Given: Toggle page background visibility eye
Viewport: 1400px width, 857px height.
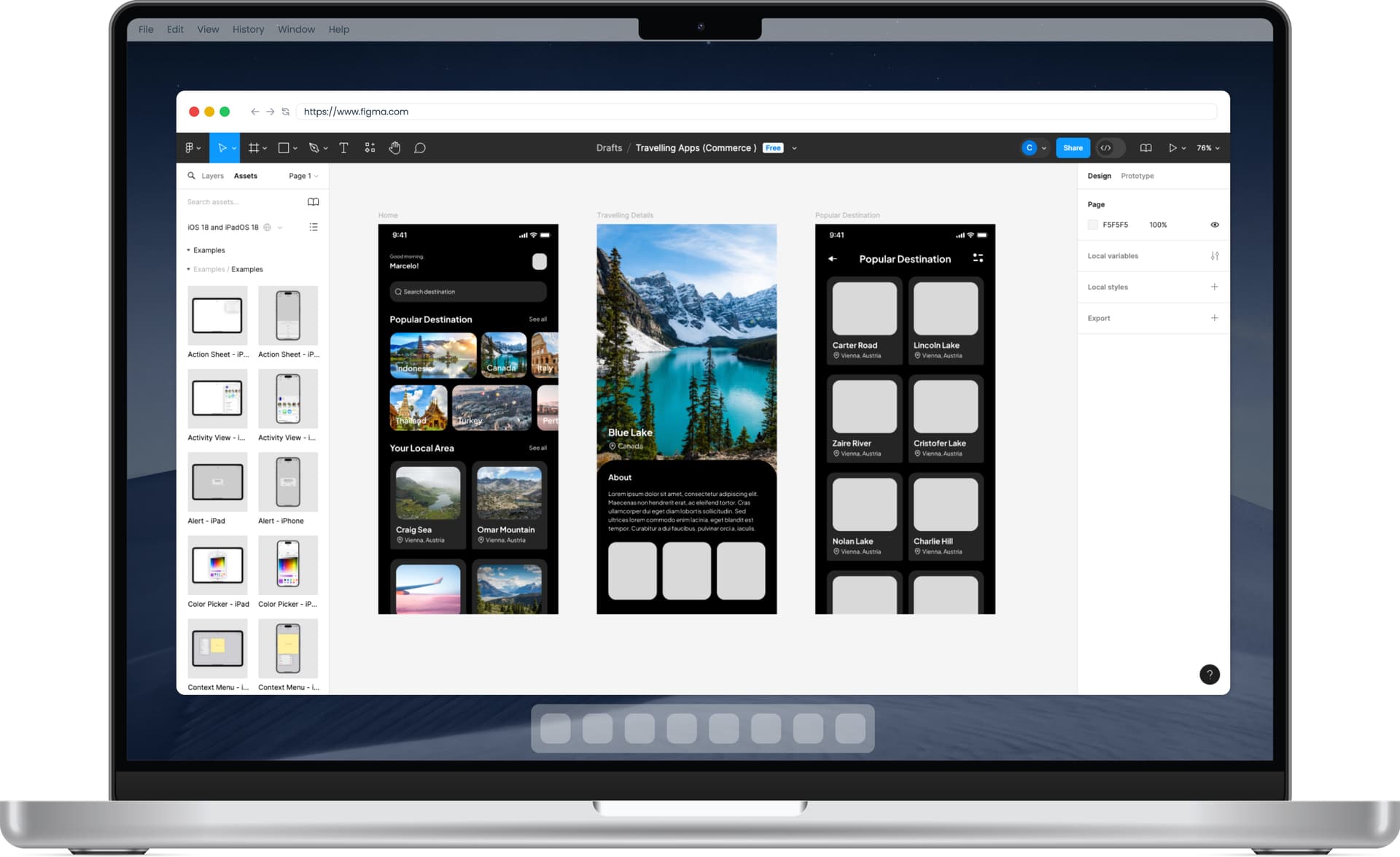Looking at the screenshot, I should coord(1214,225).
